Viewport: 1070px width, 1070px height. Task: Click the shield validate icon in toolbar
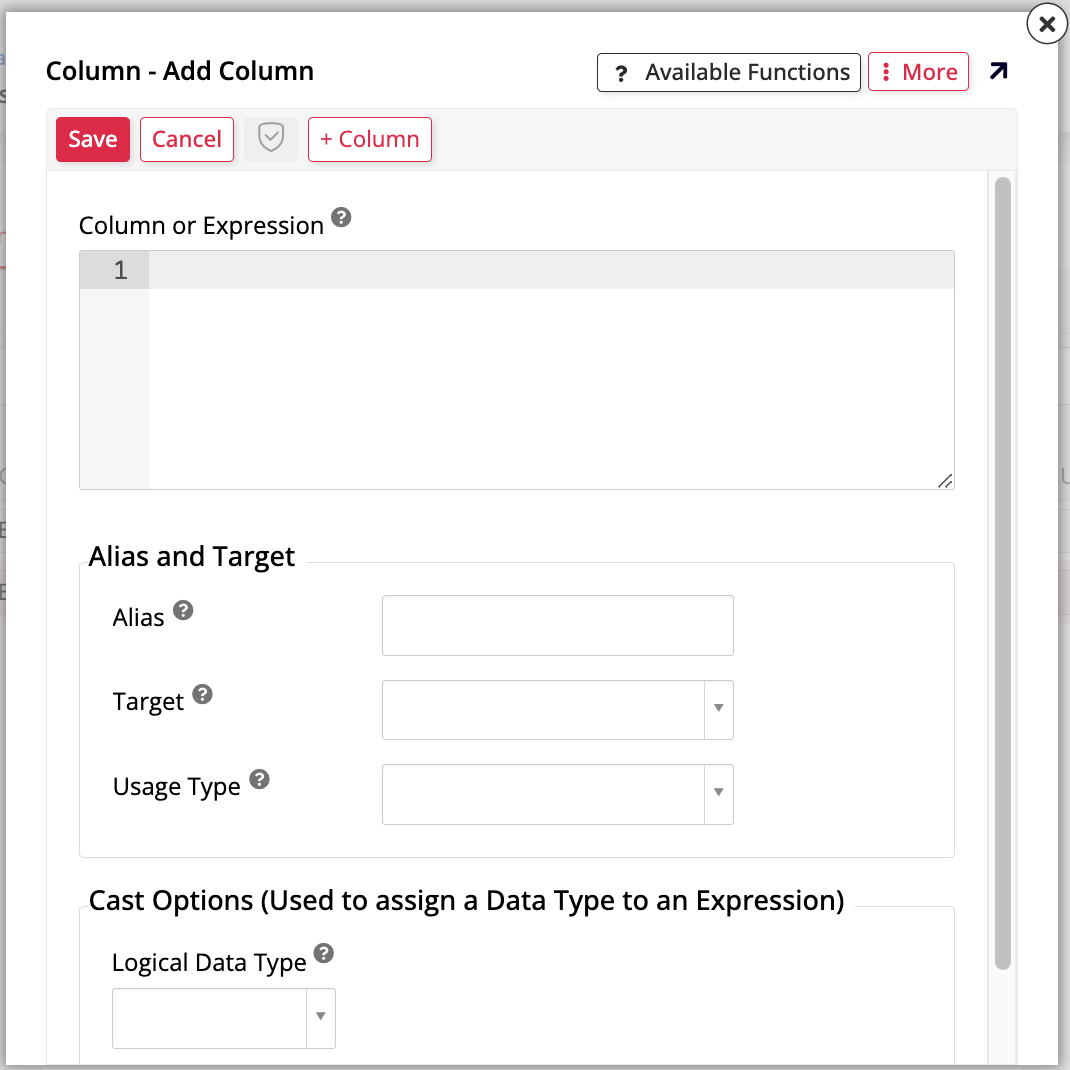(271, 139)
